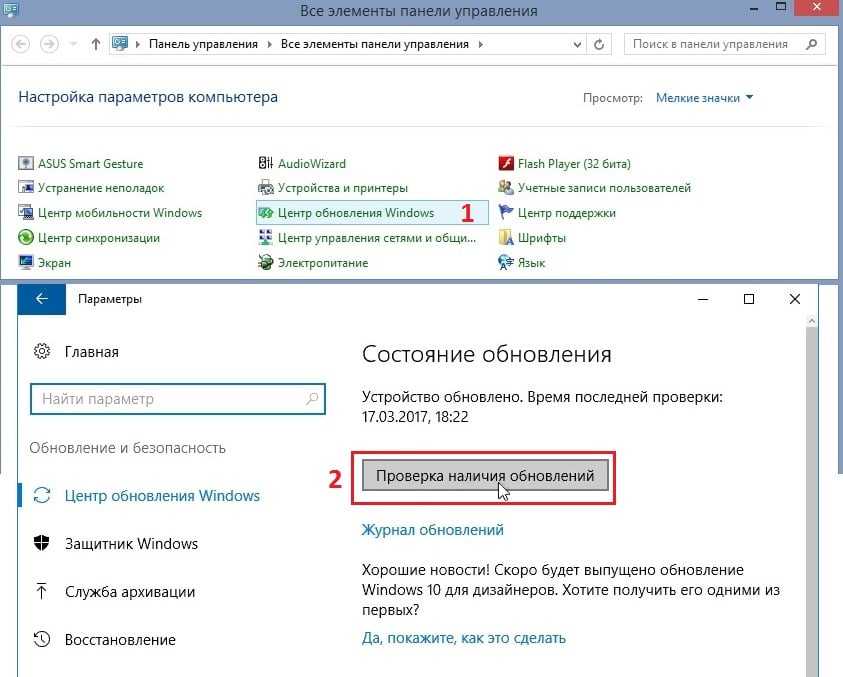Open Flash Player (32 бита) icon
The image size is (843, 677).
[506, 163]
